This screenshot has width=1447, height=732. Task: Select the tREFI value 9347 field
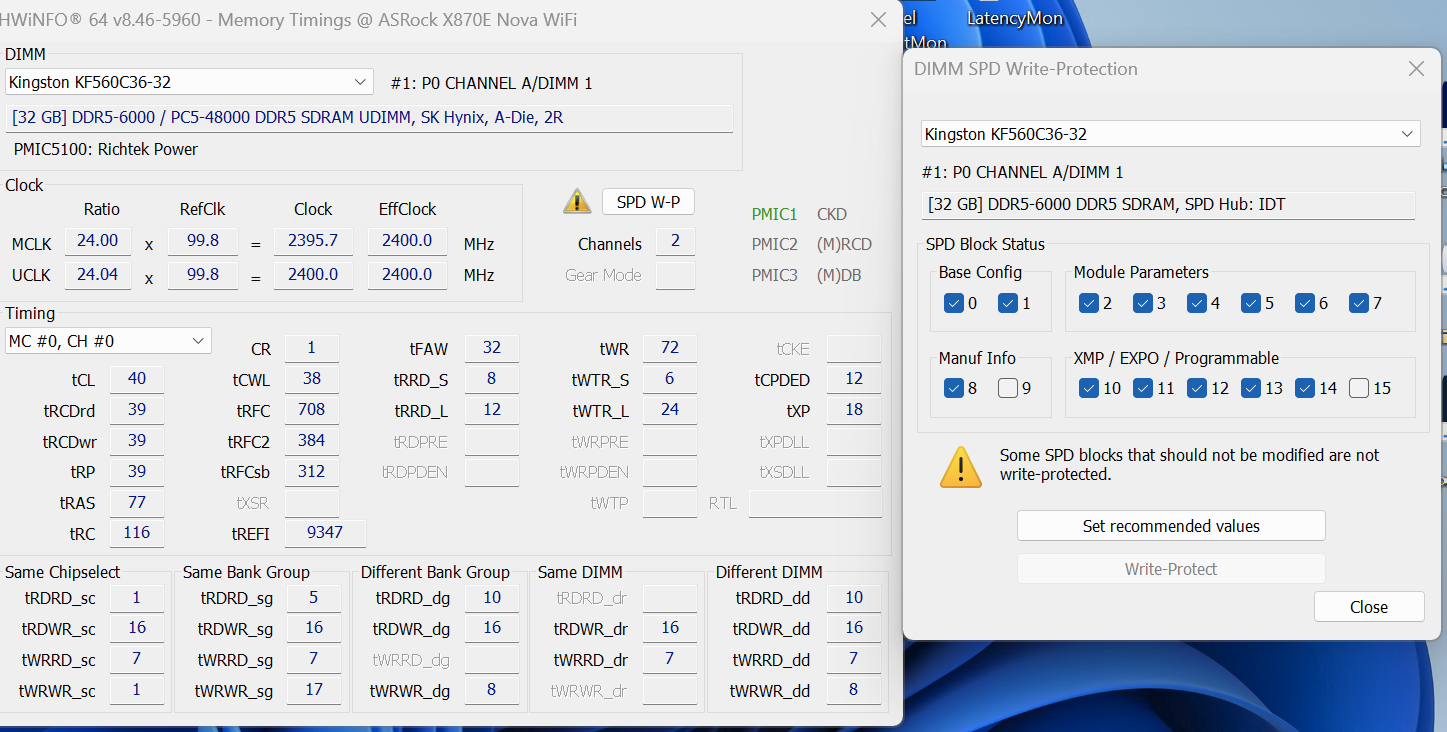pos(325,534)
